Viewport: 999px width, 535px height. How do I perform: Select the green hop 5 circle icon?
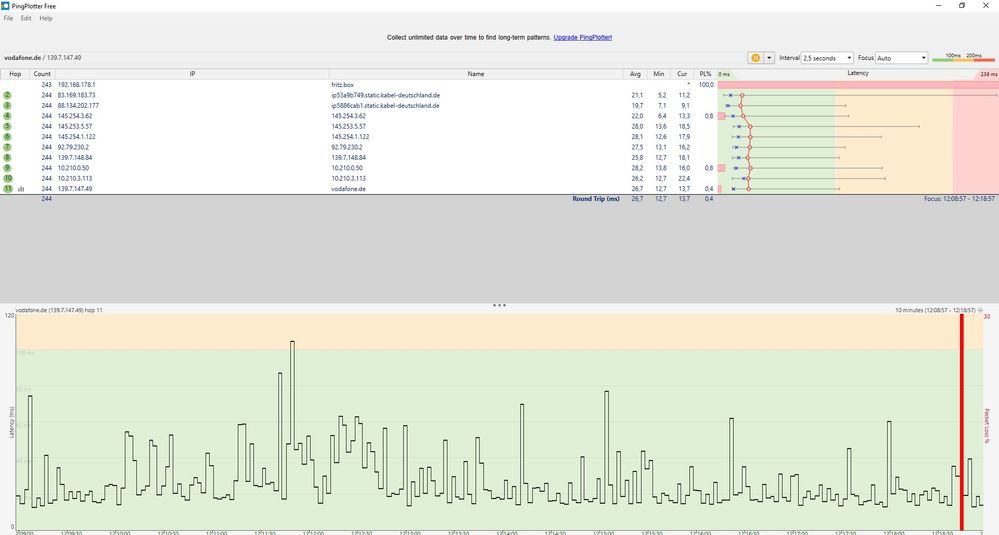tap(8, 126)
